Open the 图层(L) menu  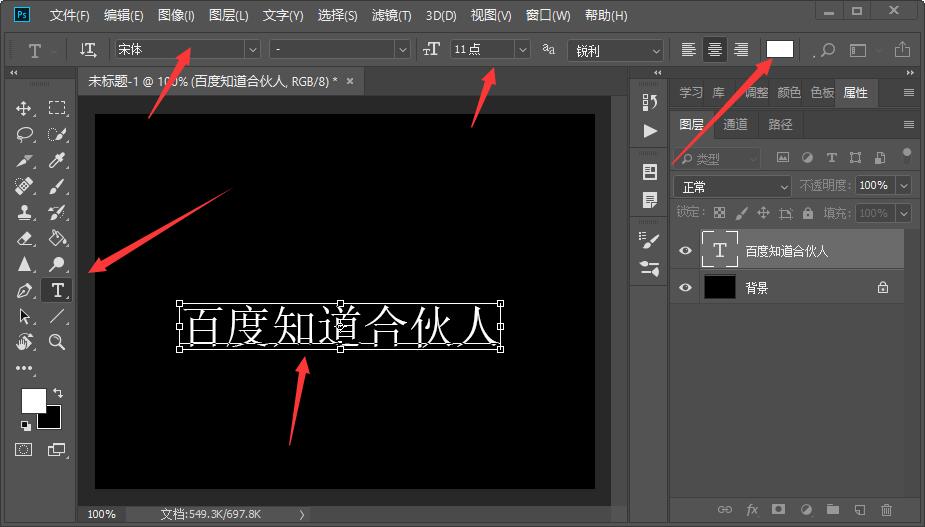click(x=228, y=15)
